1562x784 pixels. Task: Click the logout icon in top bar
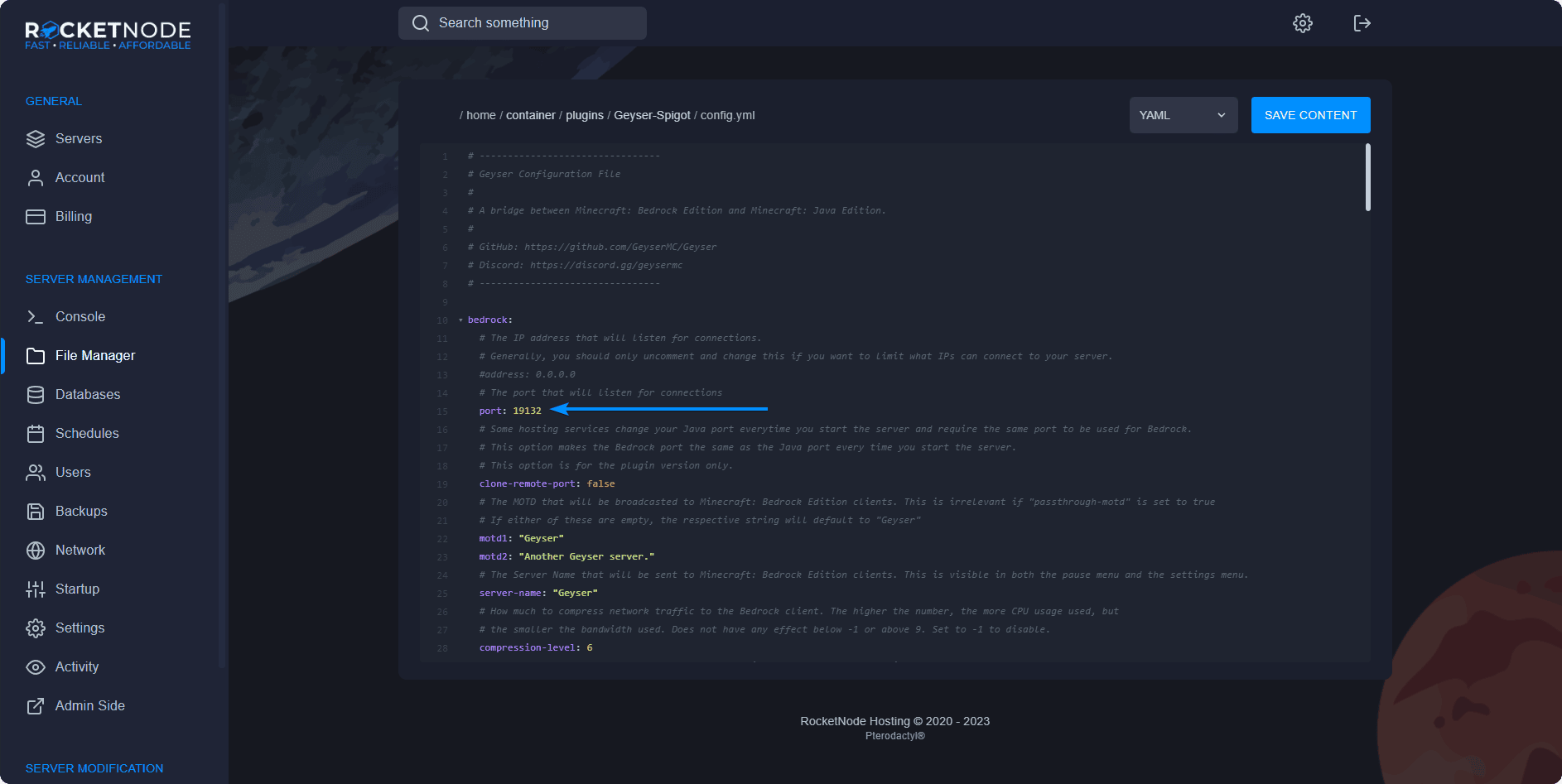pos(1362,23)
